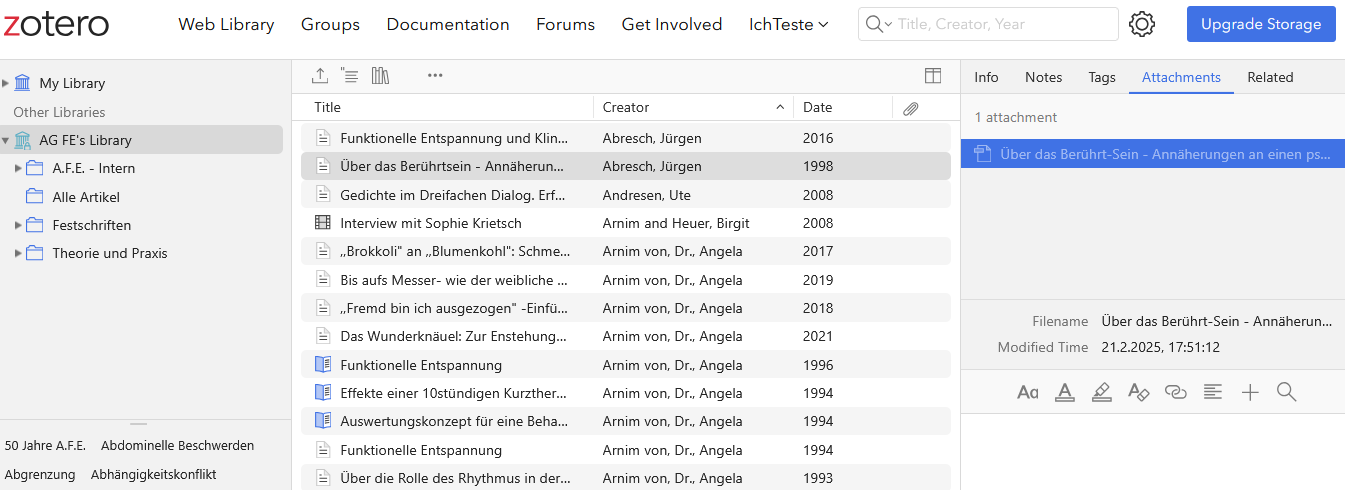Click the tag selector panel drag handle

139,424
